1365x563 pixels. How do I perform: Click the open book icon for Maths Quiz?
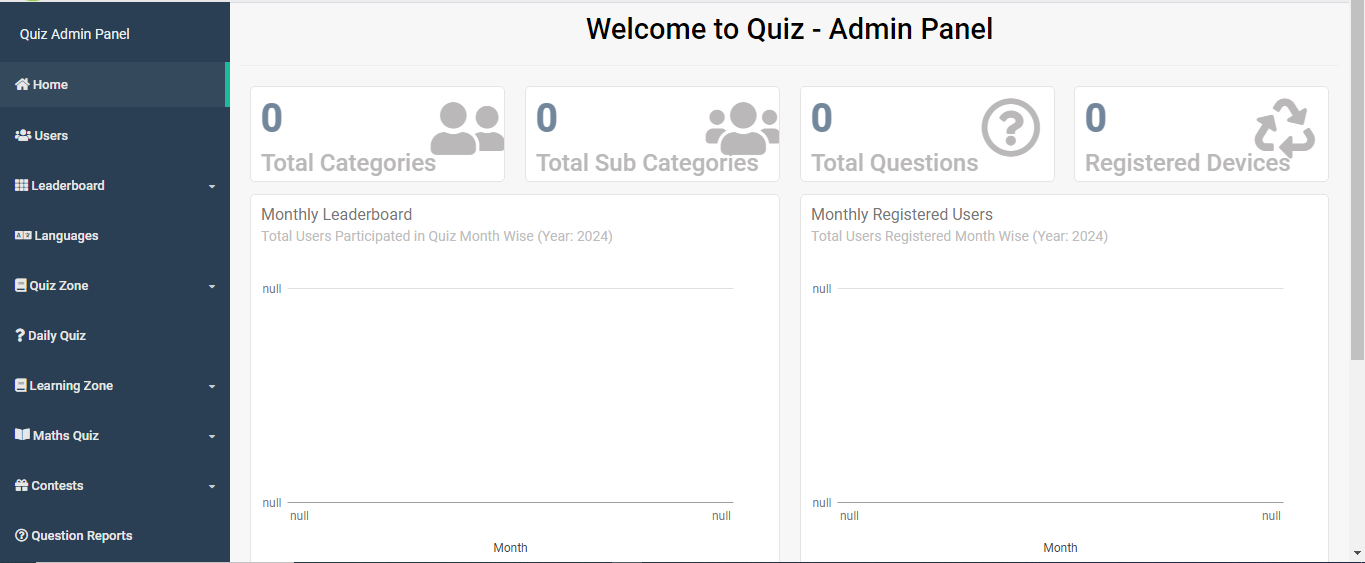tap(22, 435)
